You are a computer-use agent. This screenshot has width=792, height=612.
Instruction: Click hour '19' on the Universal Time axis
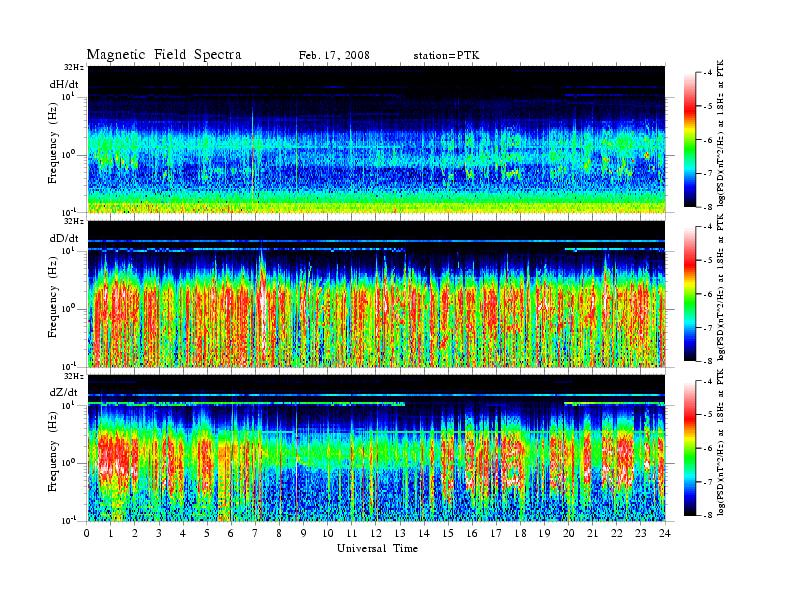coord(544,534)
